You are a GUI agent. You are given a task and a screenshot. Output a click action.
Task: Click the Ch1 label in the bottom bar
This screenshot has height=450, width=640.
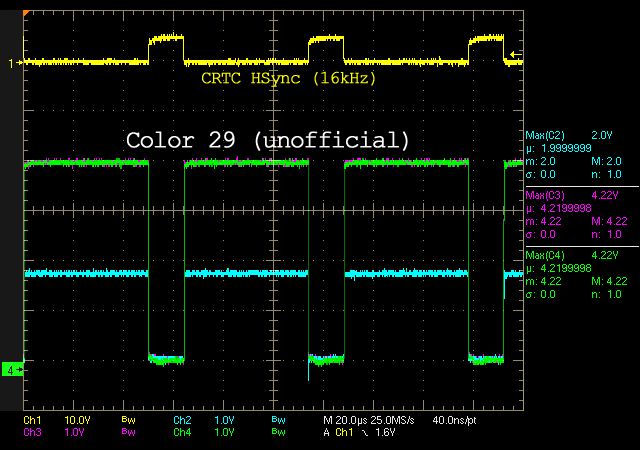[32, 420]
